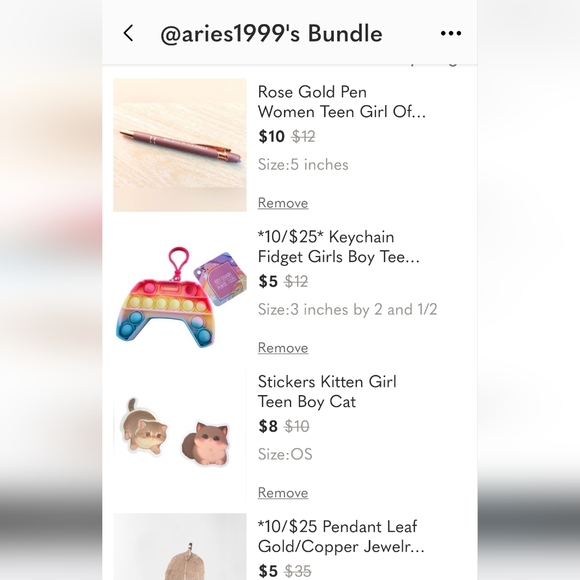Screen dimensions: 580x580
Task: Tap the Rose Gold Pen listing title
Action: pos(341,102)
